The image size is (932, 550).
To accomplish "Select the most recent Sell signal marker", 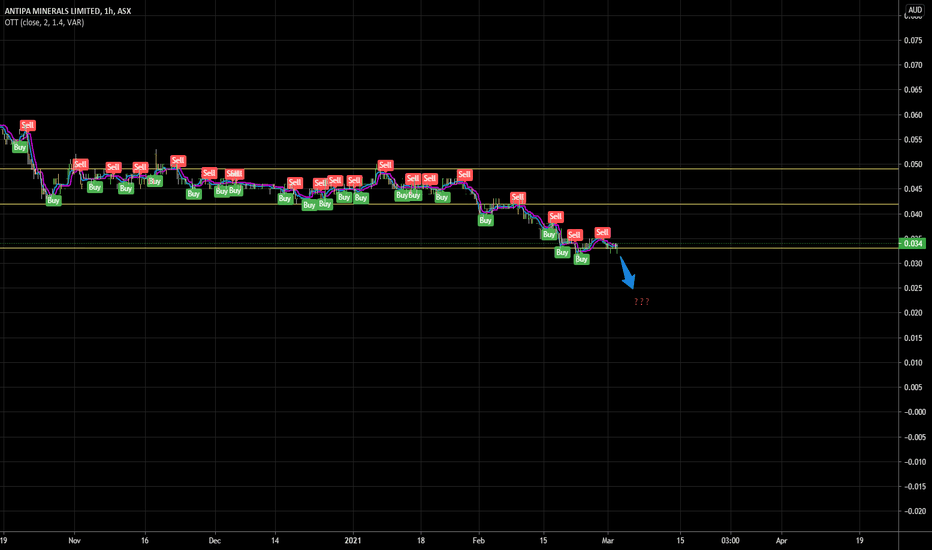I will click(602, 232).
